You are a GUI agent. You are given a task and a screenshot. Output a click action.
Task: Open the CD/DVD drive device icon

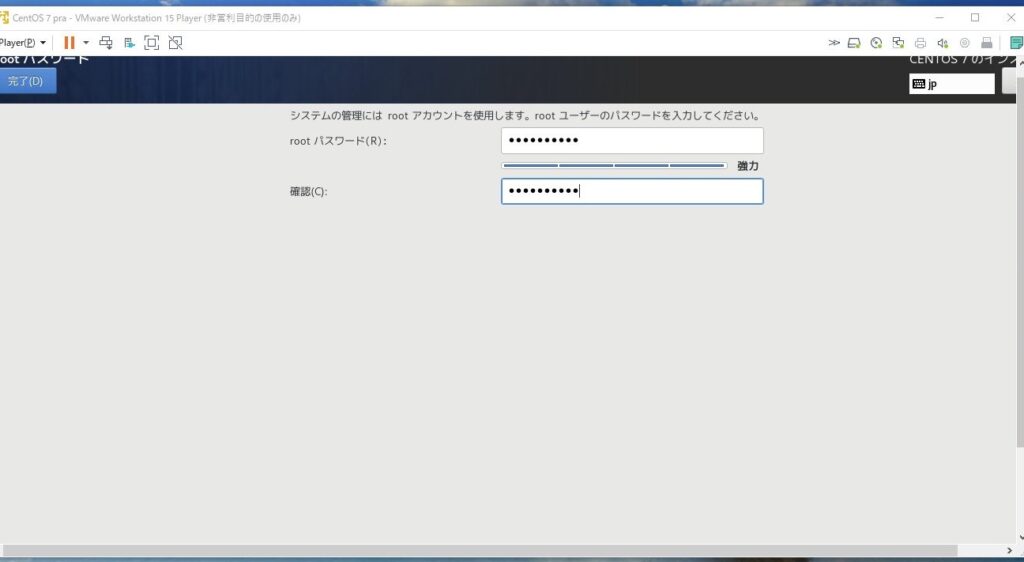click(x=876, y=43)
